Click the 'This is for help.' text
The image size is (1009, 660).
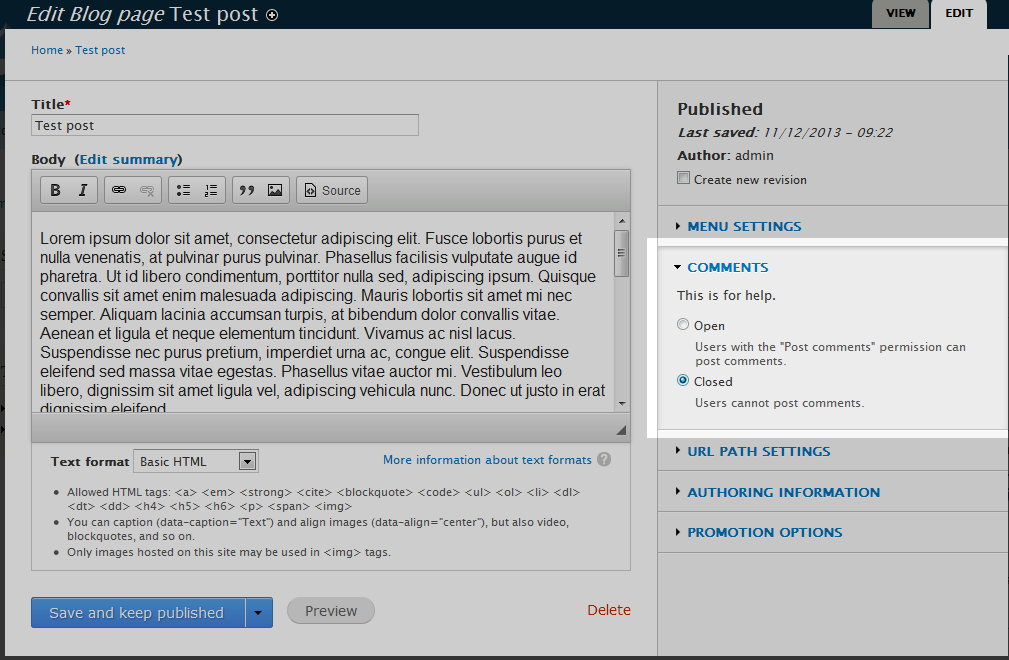coord(726,295)
